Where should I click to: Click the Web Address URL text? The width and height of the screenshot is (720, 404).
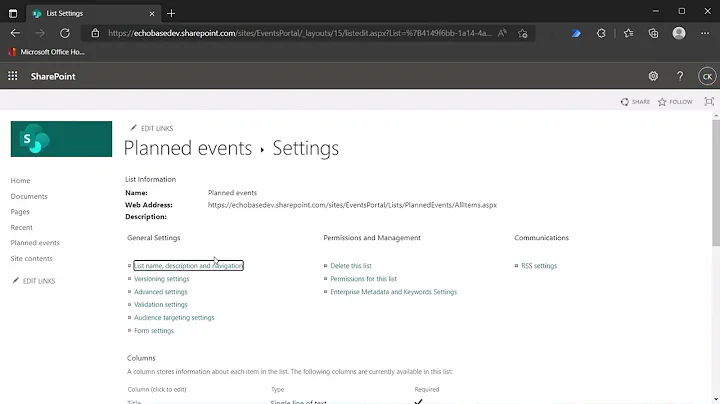352,205
